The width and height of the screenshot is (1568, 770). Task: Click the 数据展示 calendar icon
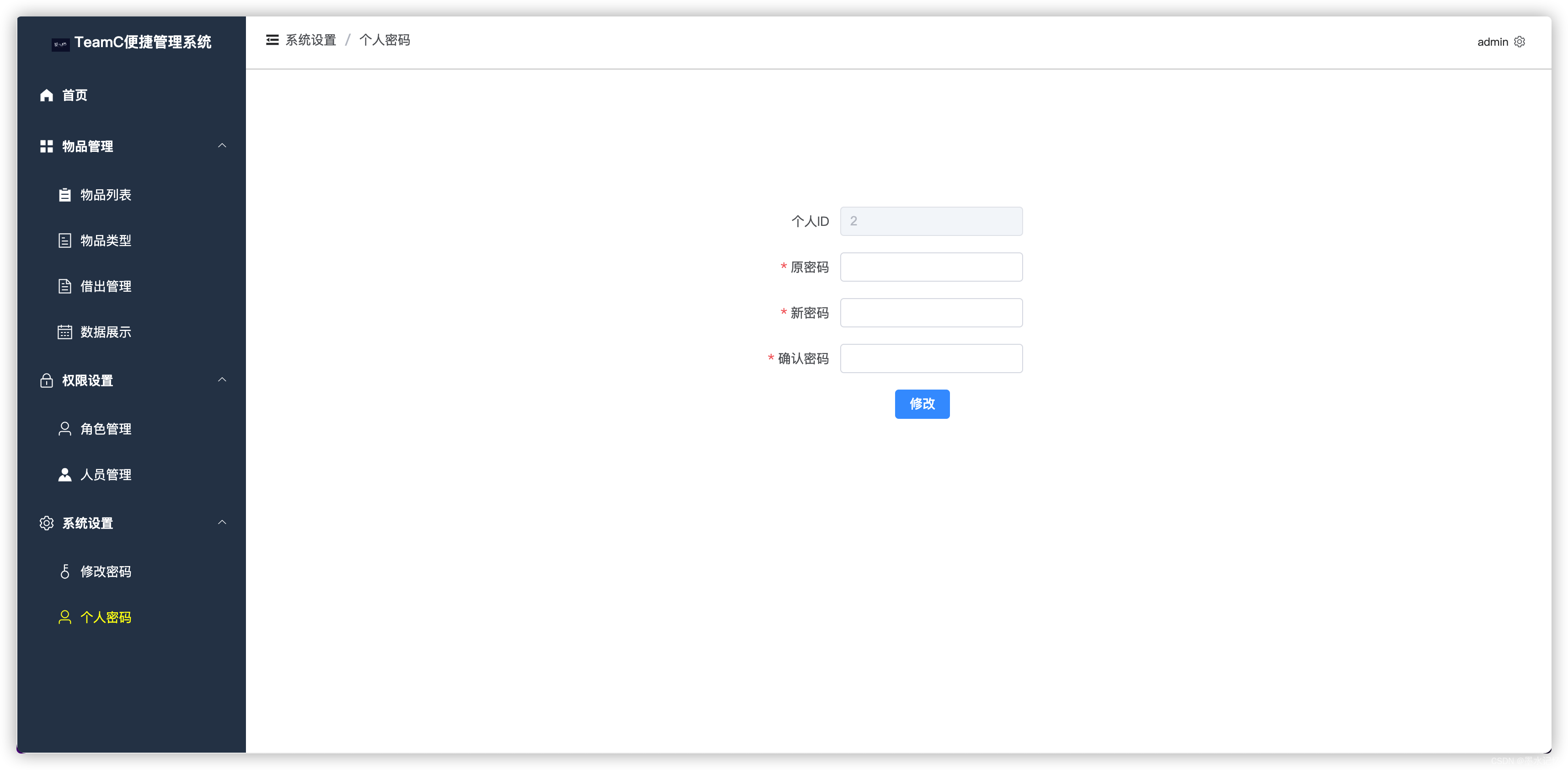(x=64, y=332)
